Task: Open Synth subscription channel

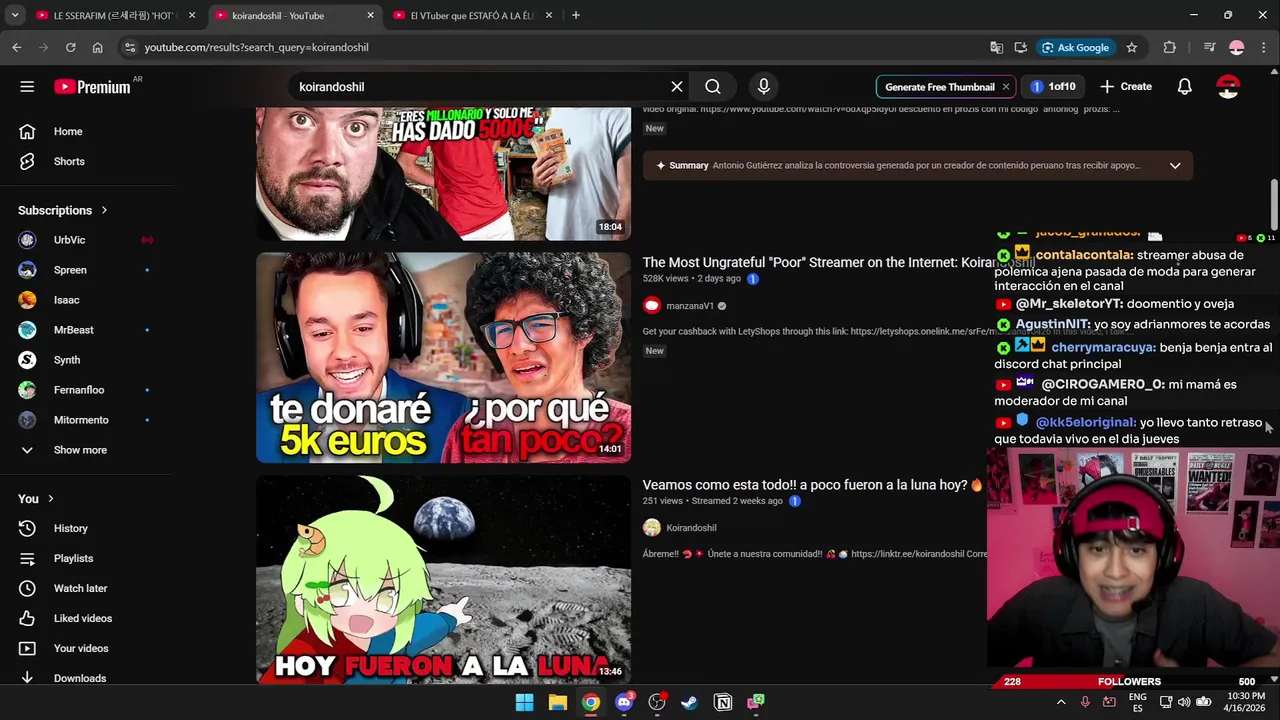Action: [x=67, y=361]
